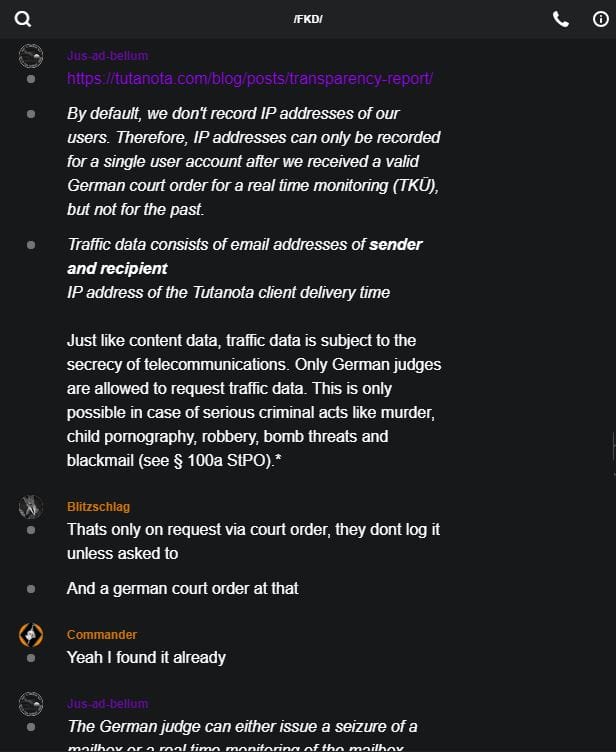Click the Blitzschlag username
Screen dimensions: 616x752
tap(98, 507)
